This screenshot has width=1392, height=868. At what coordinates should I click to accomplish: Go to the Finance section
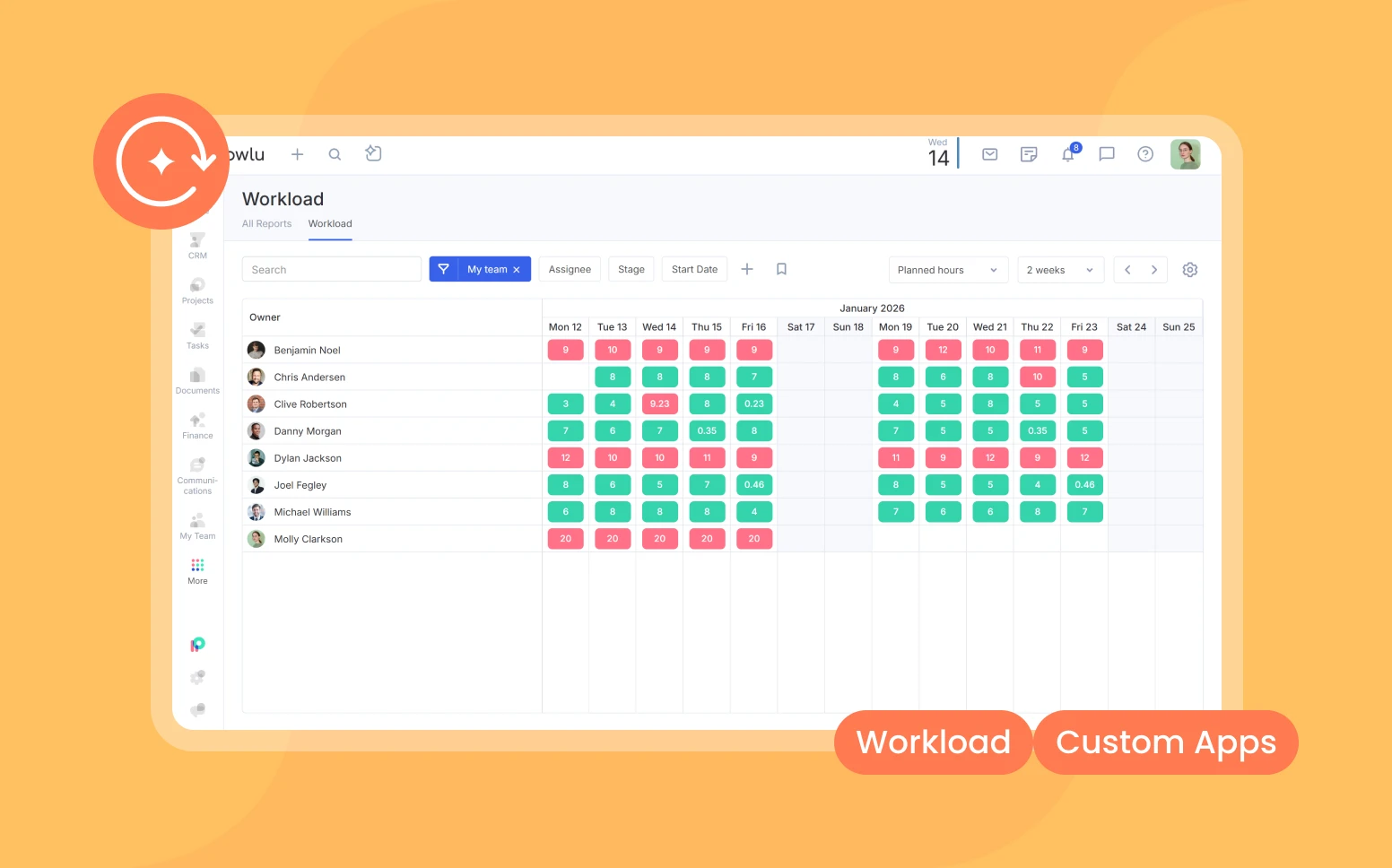click(196, 423)
